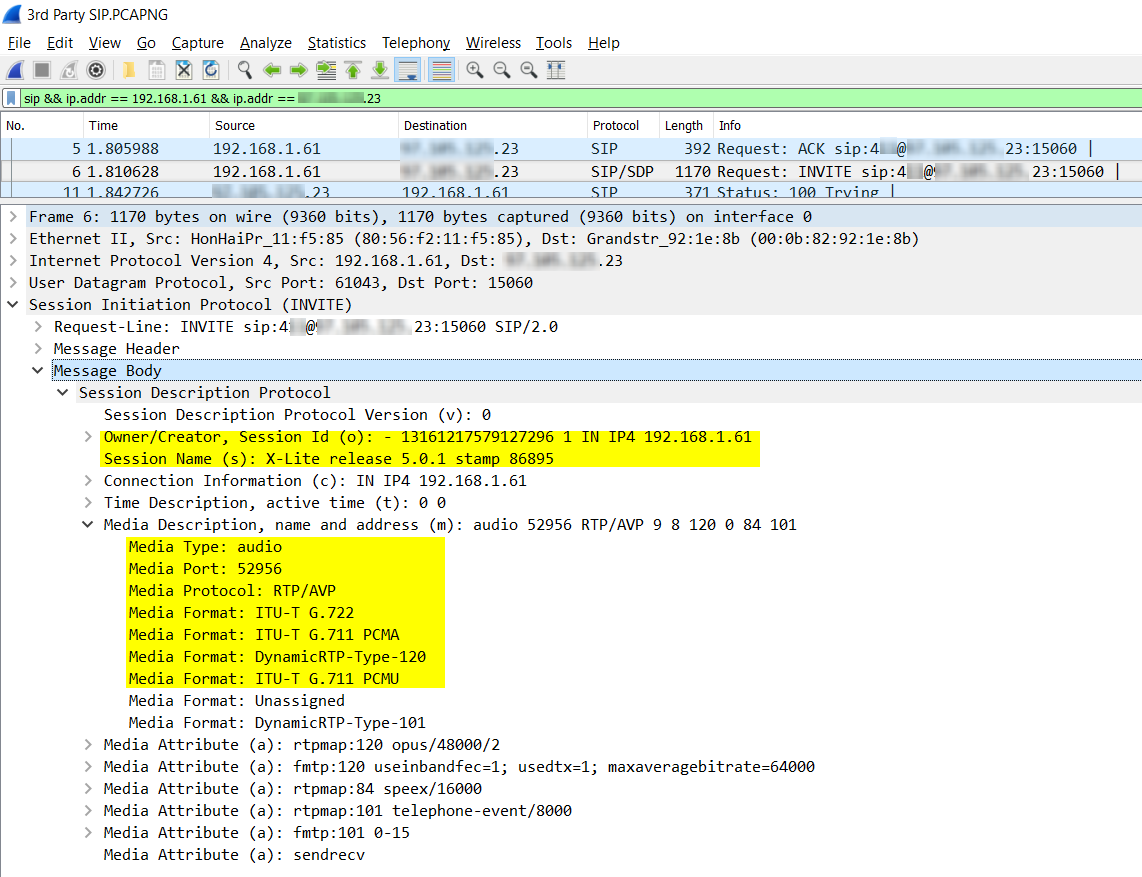The image size is (1142, 877).
Task: Click into the display filter field
Action: click(579, 98)
